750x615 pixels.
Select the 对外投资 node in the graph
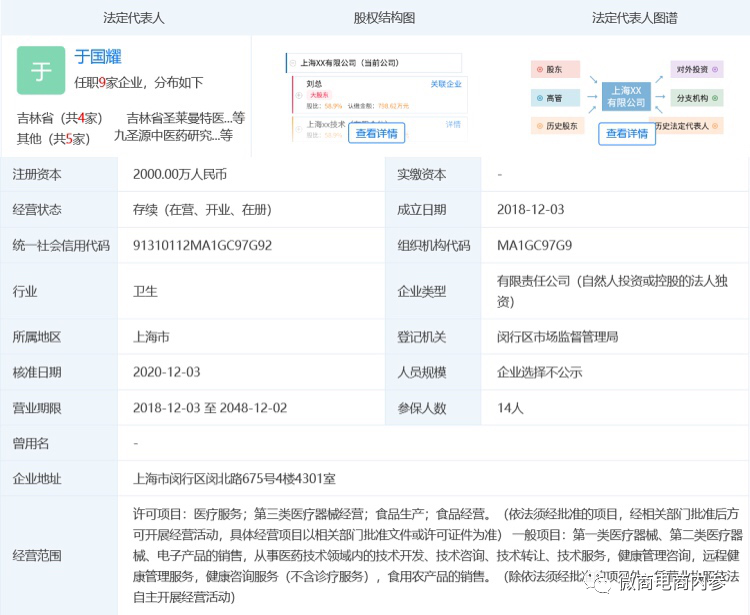[697, 69]
